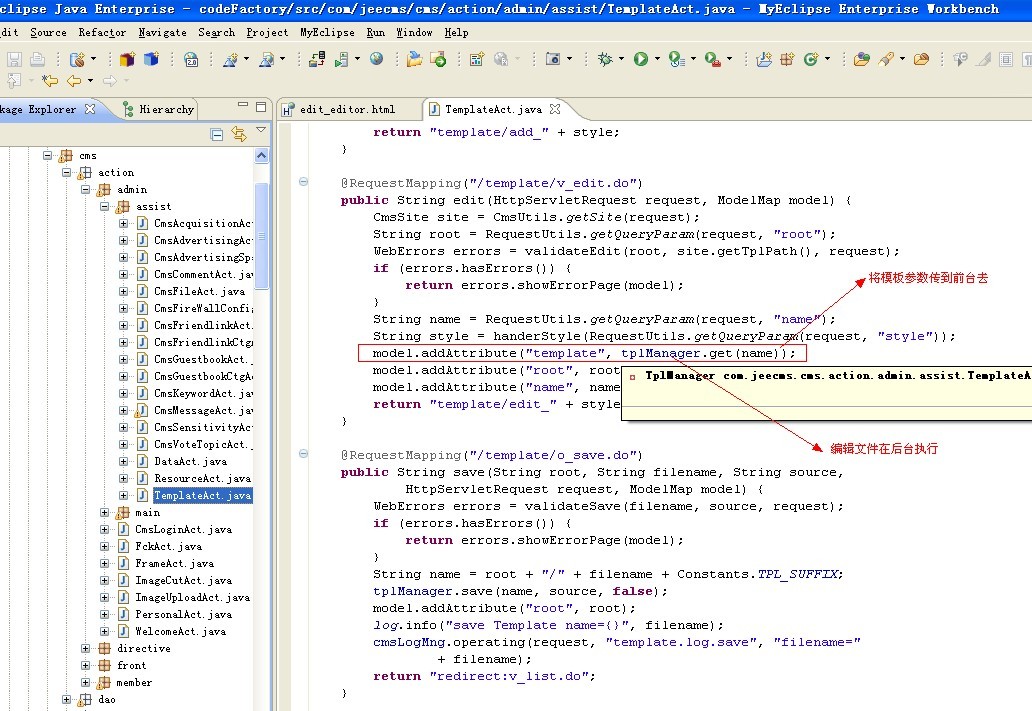This screenshot has height=711, width=1032.
Task: Collapse the save method code fold marker
Action: tap(303, 455)
